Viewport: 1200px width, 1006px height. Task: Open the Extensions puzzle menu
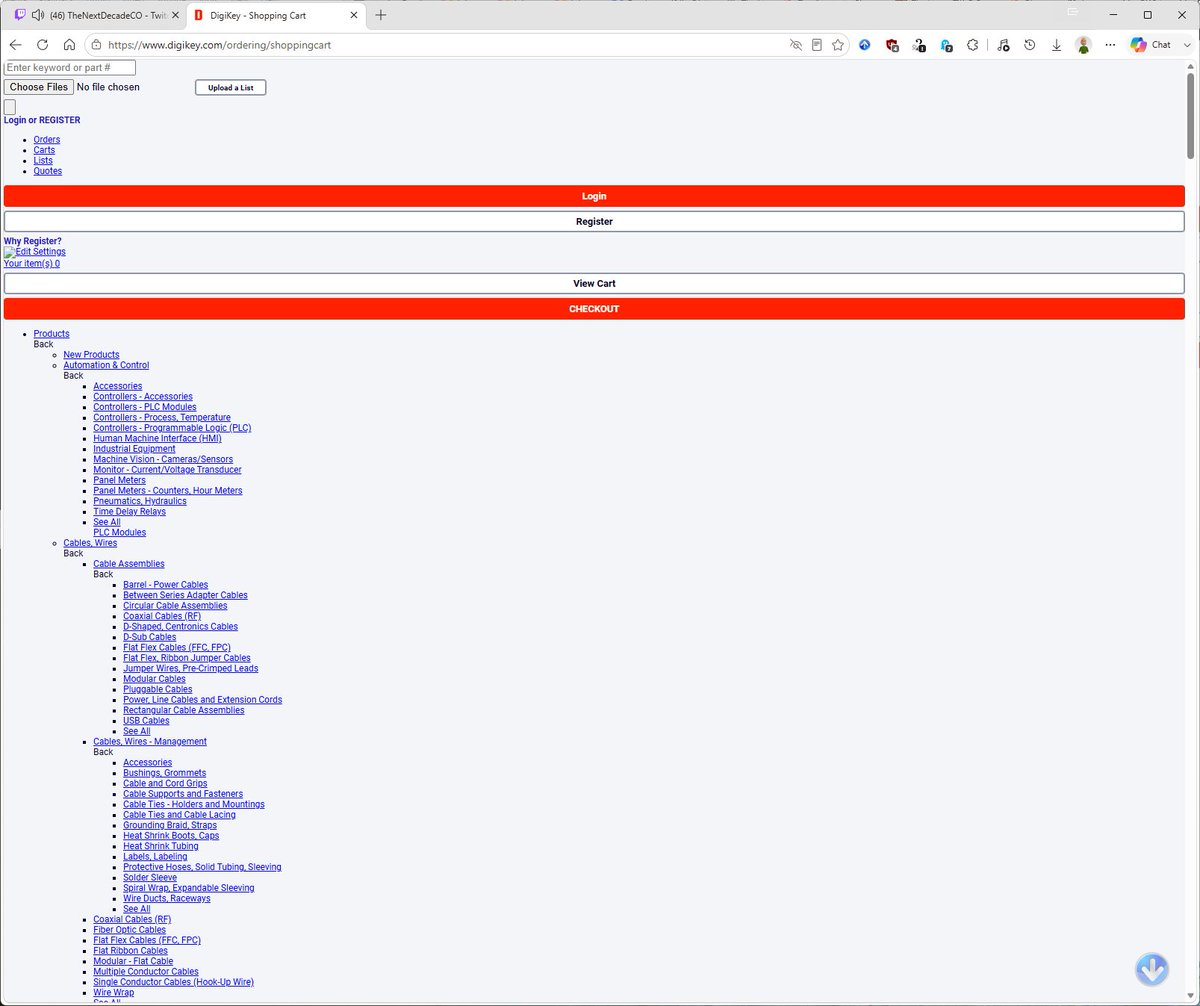972,45
